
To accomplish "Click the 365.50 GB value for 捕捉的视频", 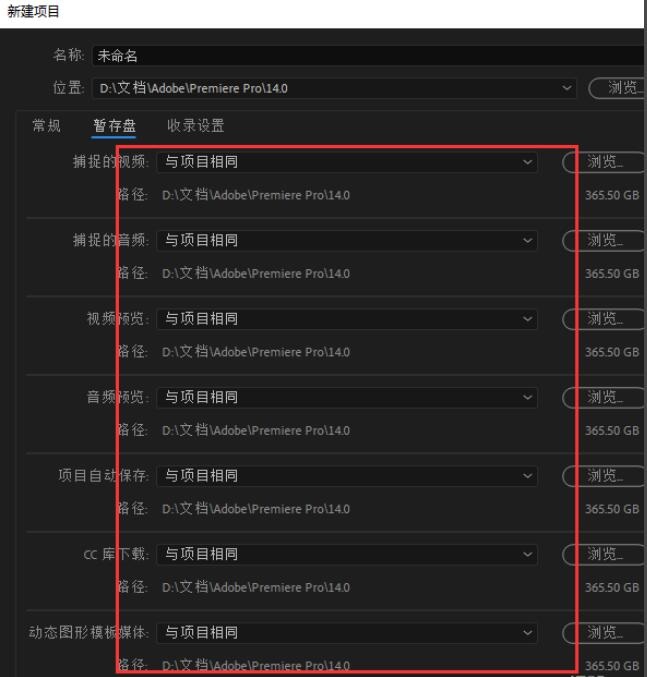I will coord(612,195).
